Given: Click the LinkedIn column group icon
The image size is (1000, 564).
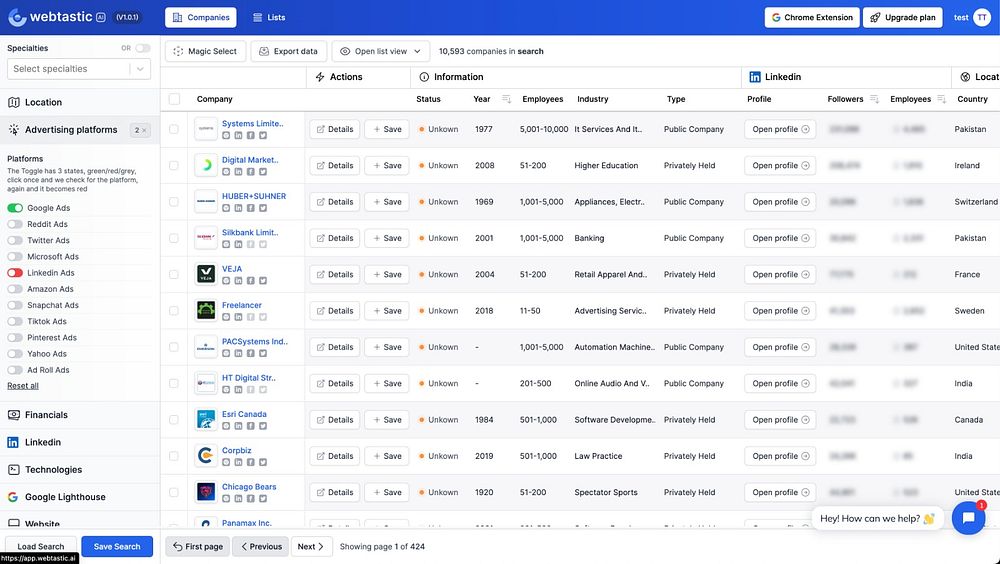Looking at the screenshot, I should pos(754,77).
